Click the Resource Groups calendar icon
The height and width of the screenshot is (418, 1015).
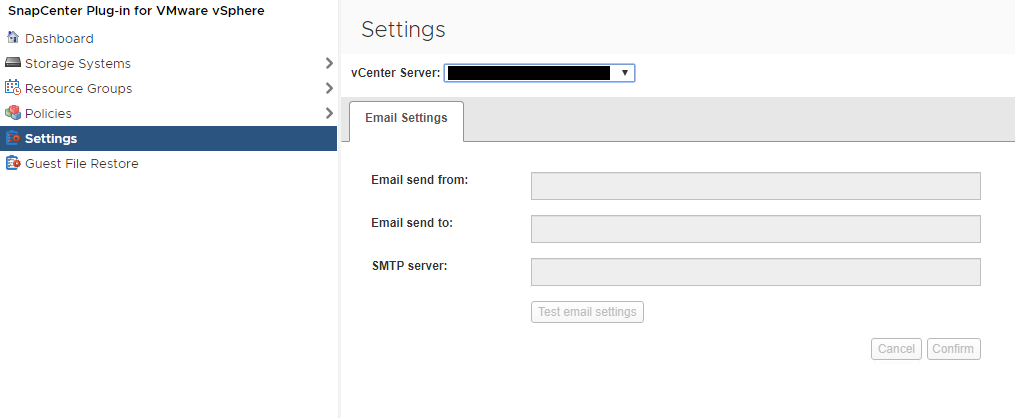click(13, 88)
